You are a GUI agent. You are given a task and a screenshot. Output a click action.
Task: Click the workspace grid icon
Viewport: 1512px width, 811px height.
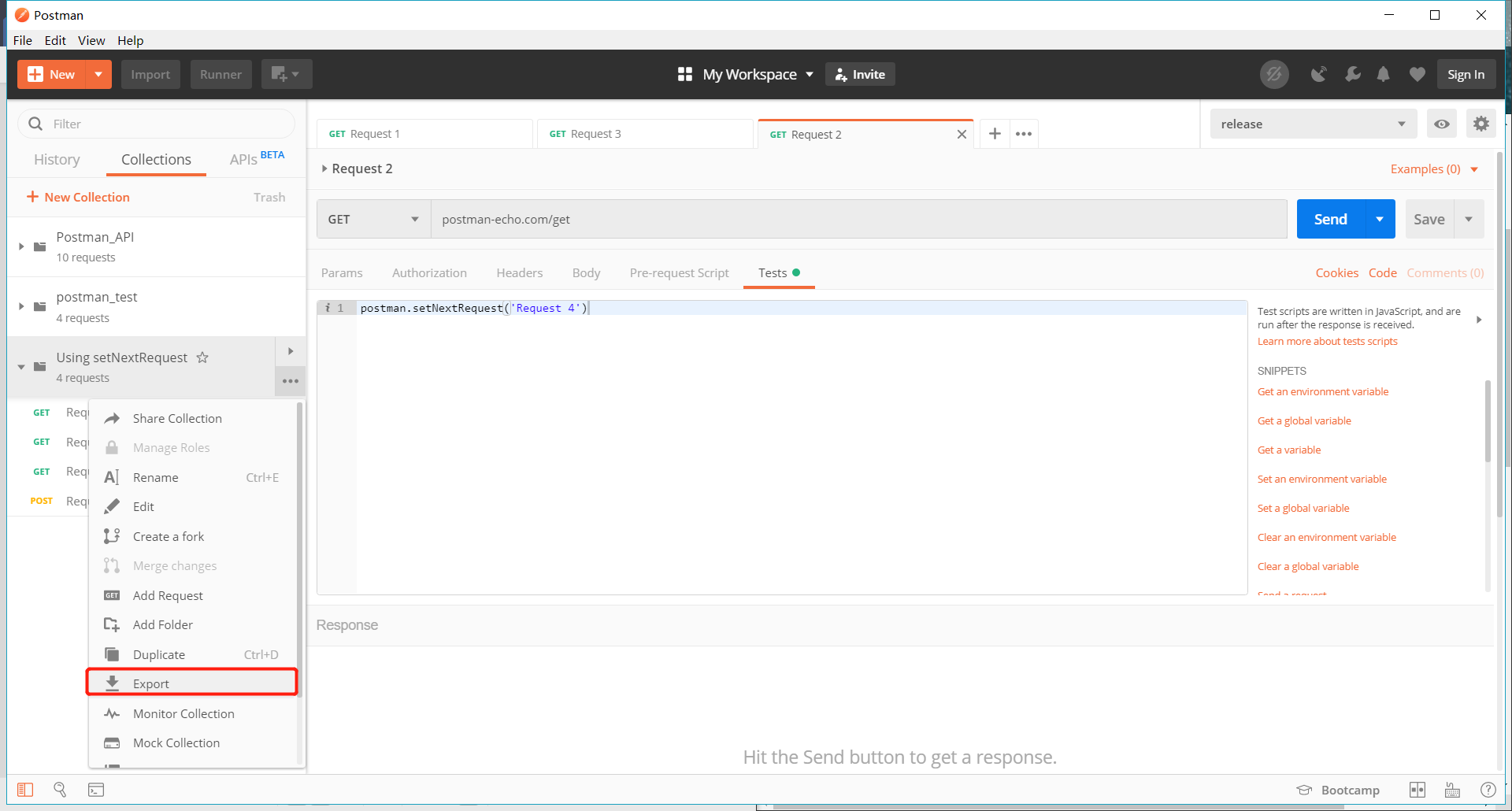pos(685,74)
